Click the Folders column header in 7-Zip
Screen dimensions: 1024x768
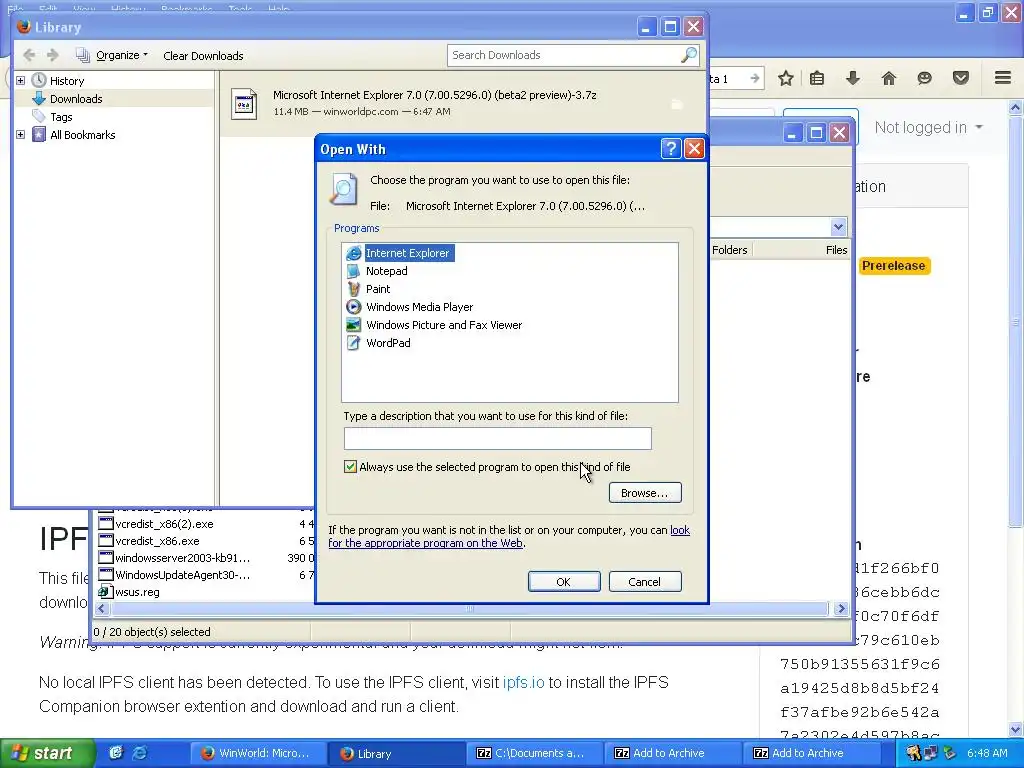[x=729, y=249]
